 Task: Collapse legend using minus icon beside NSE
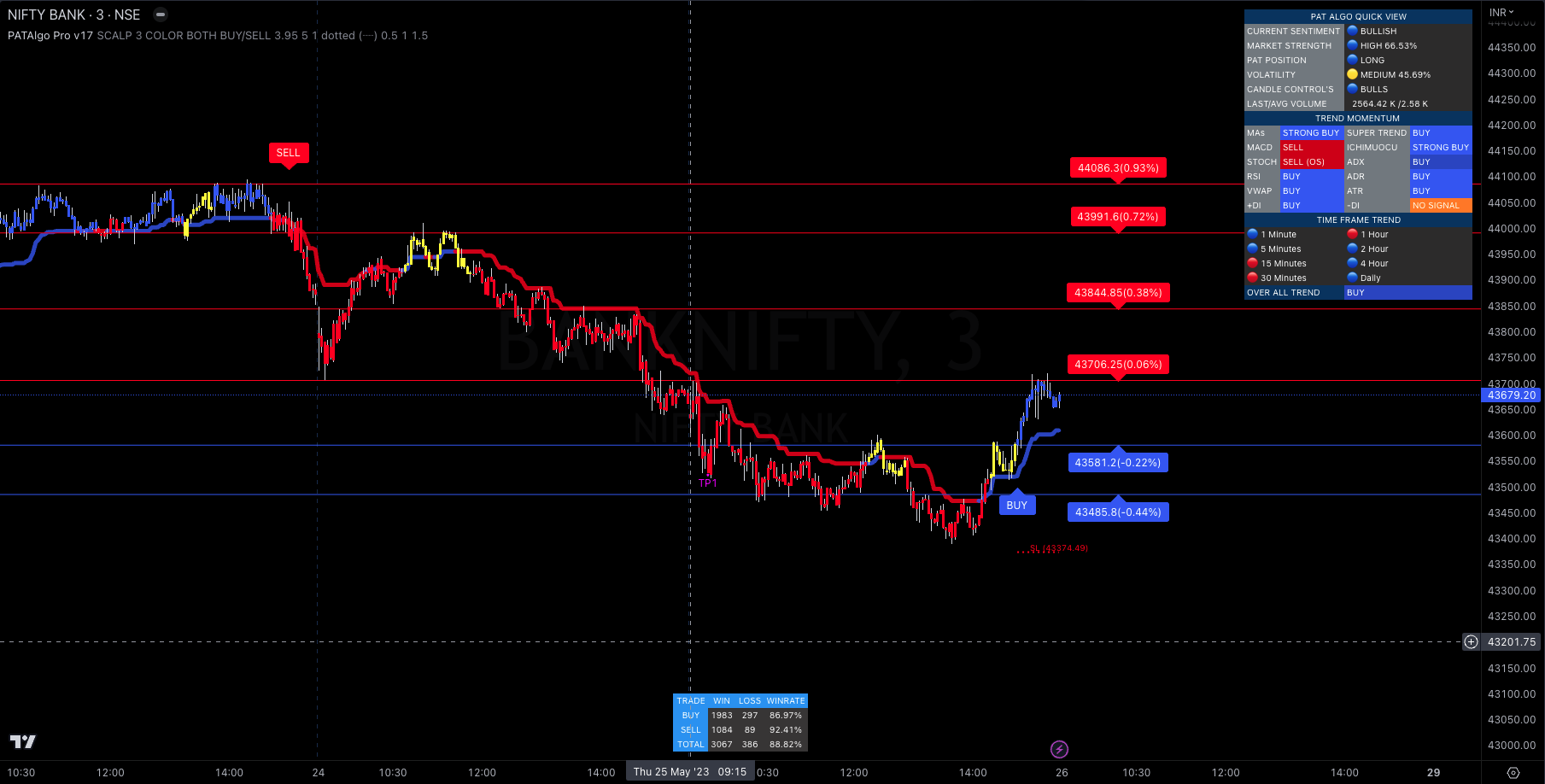(161, 15)
